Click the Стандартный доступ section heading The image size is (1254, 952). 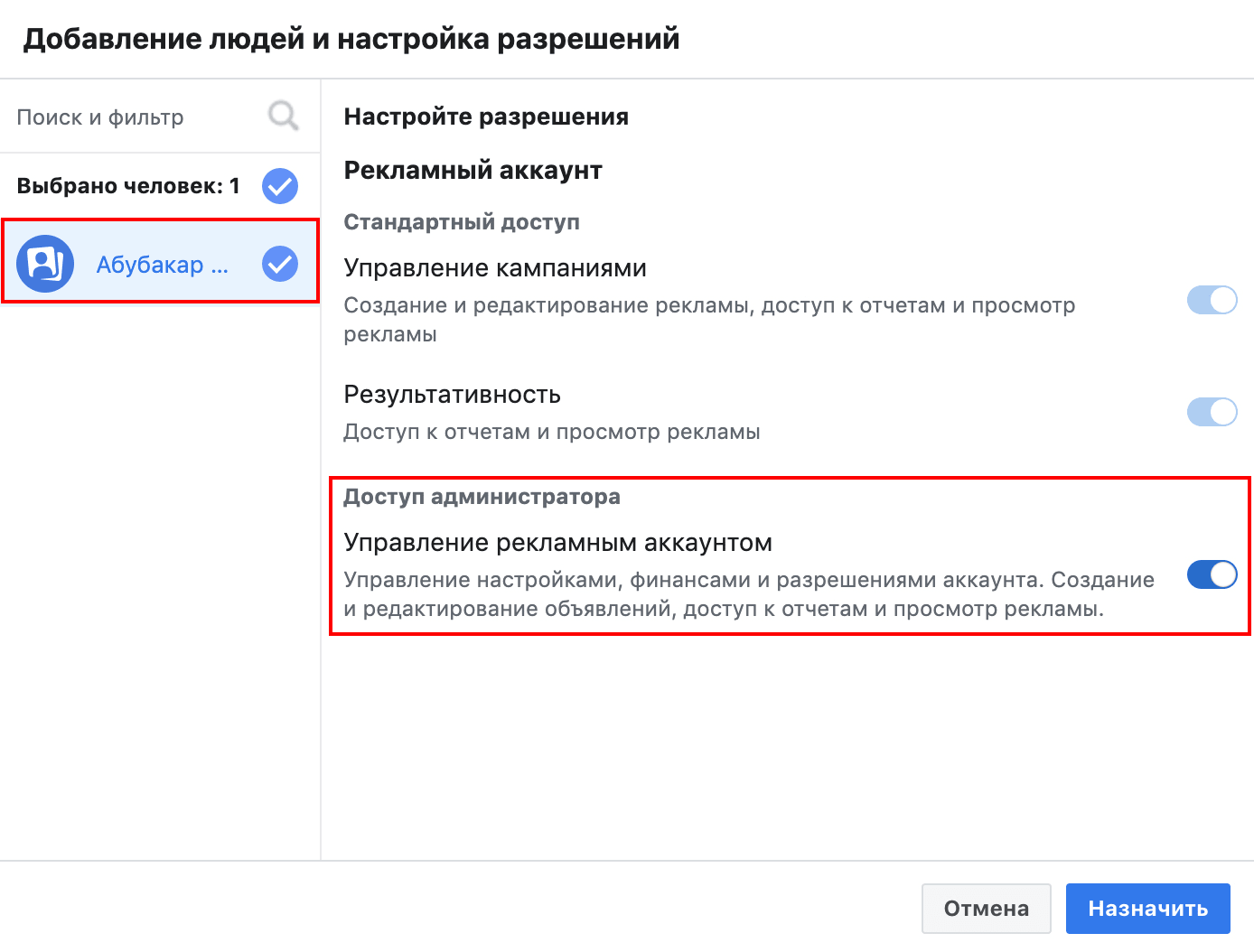pos(462,222)
